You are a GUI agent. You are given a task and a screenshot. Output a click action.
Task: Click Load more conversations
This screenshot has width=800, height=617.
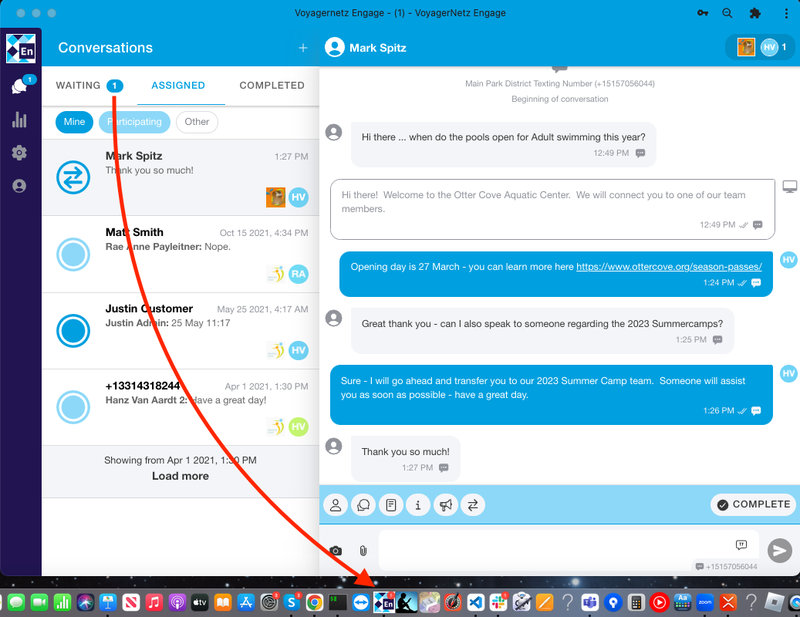coord(180,476)
